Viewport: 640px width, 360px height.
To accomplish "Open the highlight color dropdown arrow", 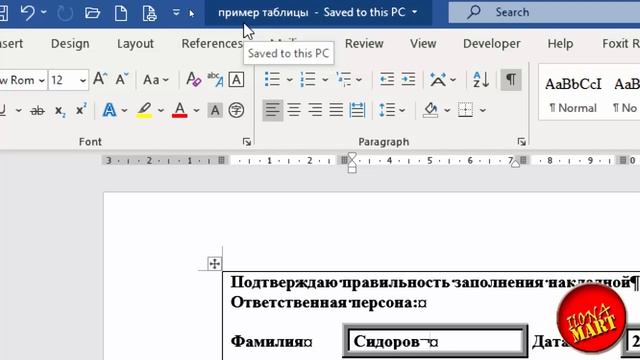I will tap(161, 110).
